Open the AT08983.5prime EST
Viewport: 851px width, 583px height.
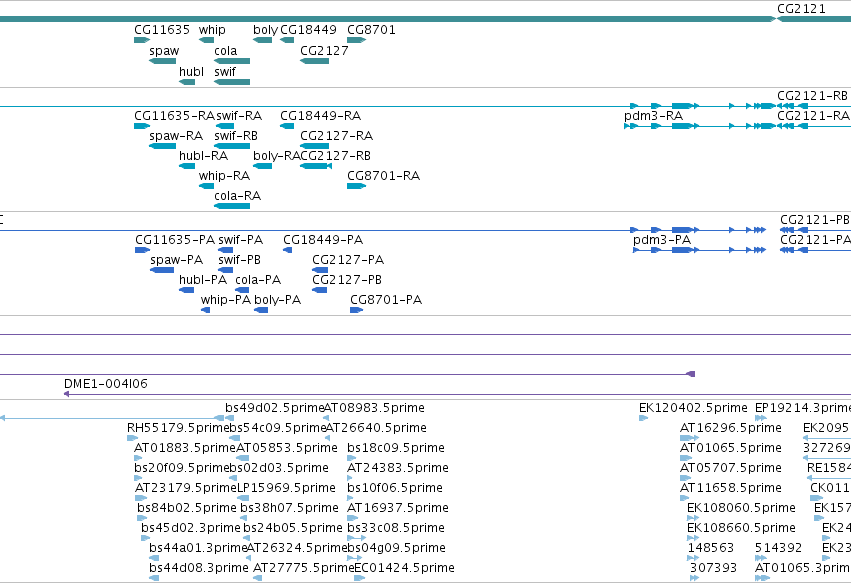(x=327, y=419)
